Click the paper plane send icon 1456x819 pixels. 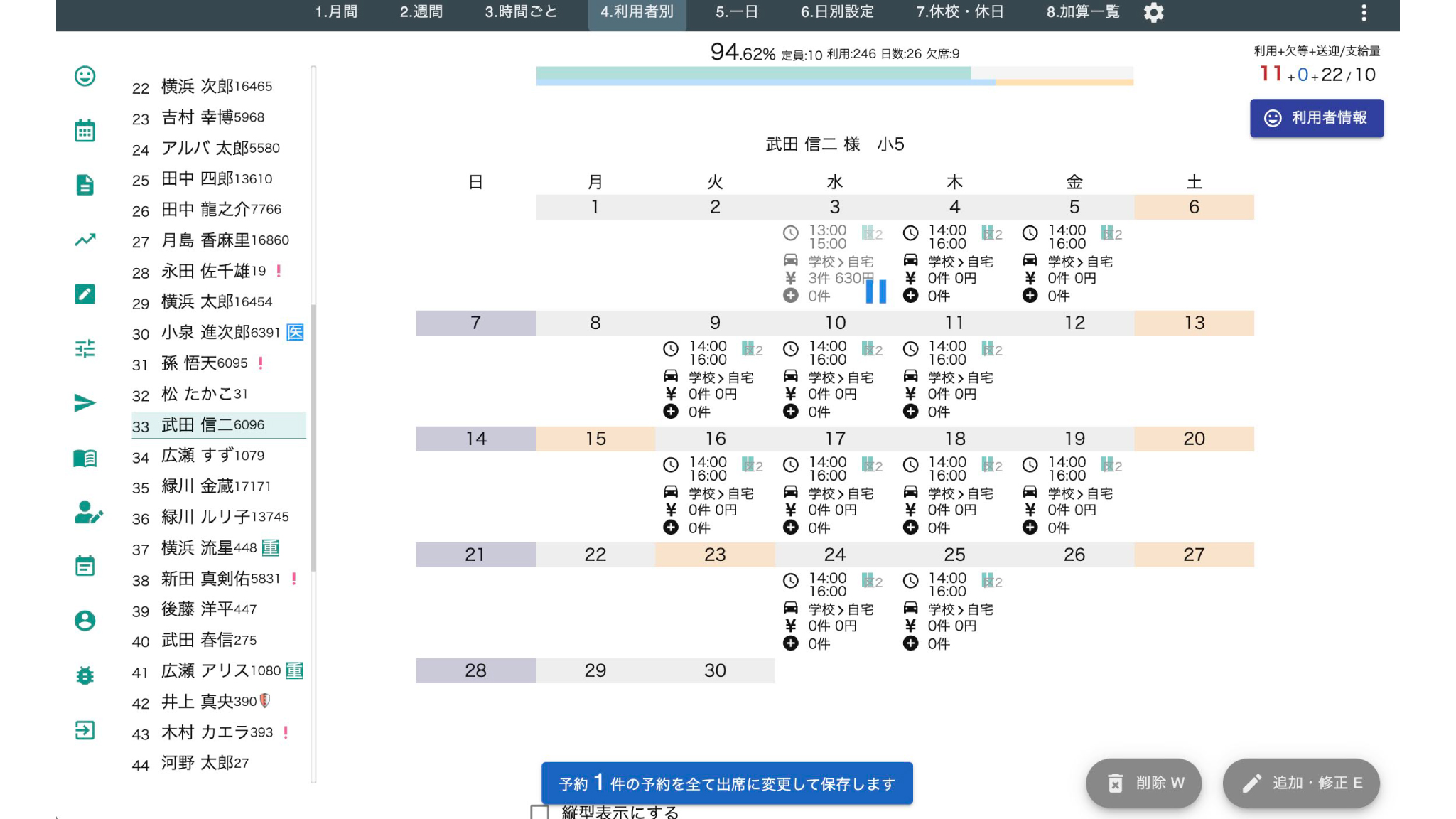click(x=85, y=403)
